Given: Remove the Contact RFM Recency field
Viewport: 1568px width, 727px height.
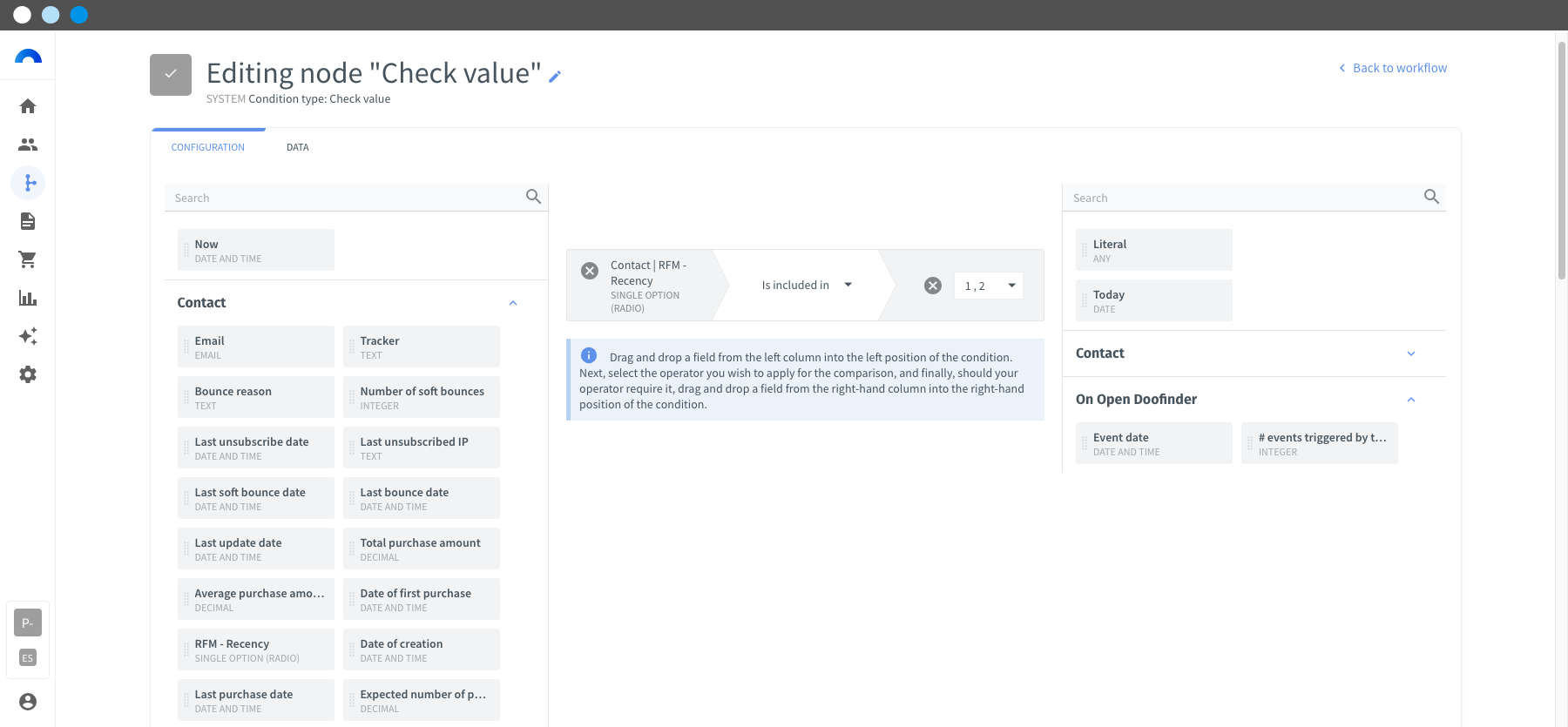Looking at the screenshot, I should [590, 271].
